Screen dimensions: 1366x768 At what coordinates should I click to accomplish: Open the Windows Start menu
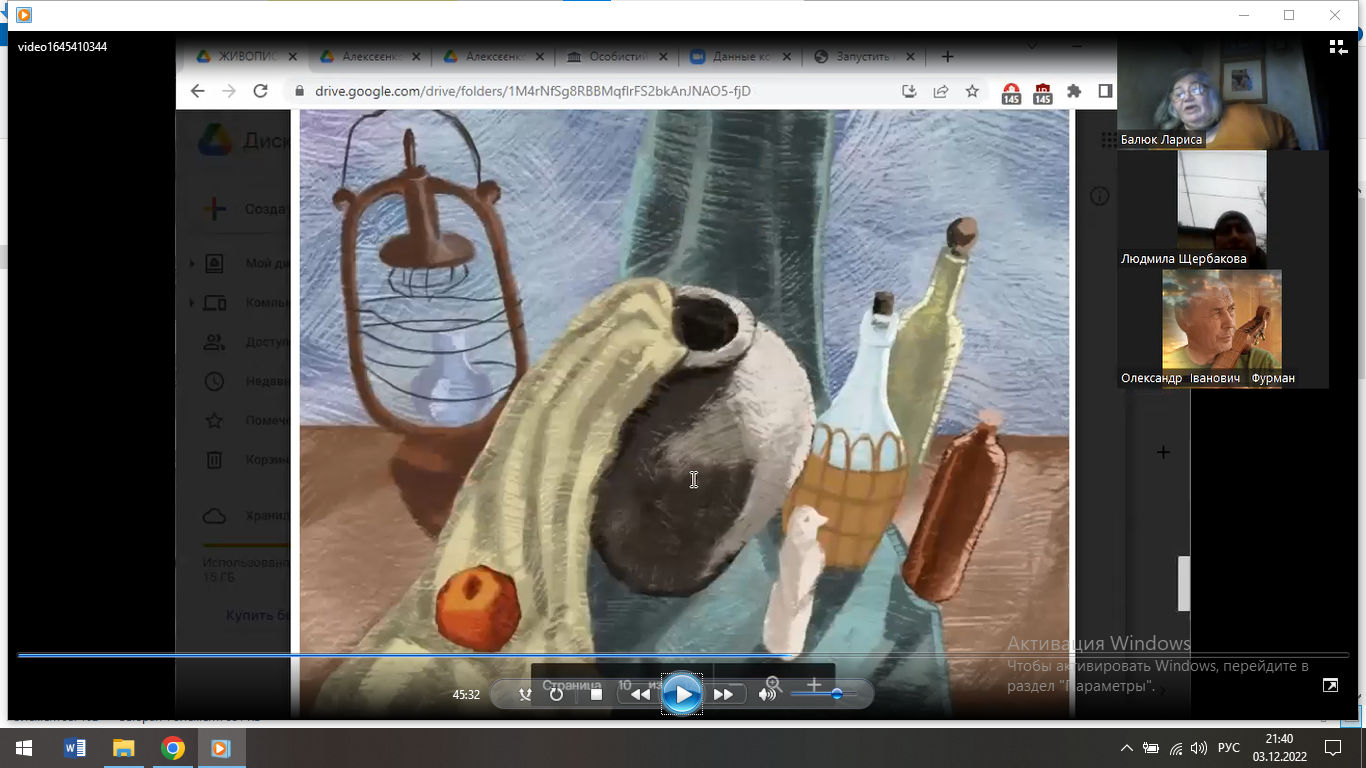(24, 748)
